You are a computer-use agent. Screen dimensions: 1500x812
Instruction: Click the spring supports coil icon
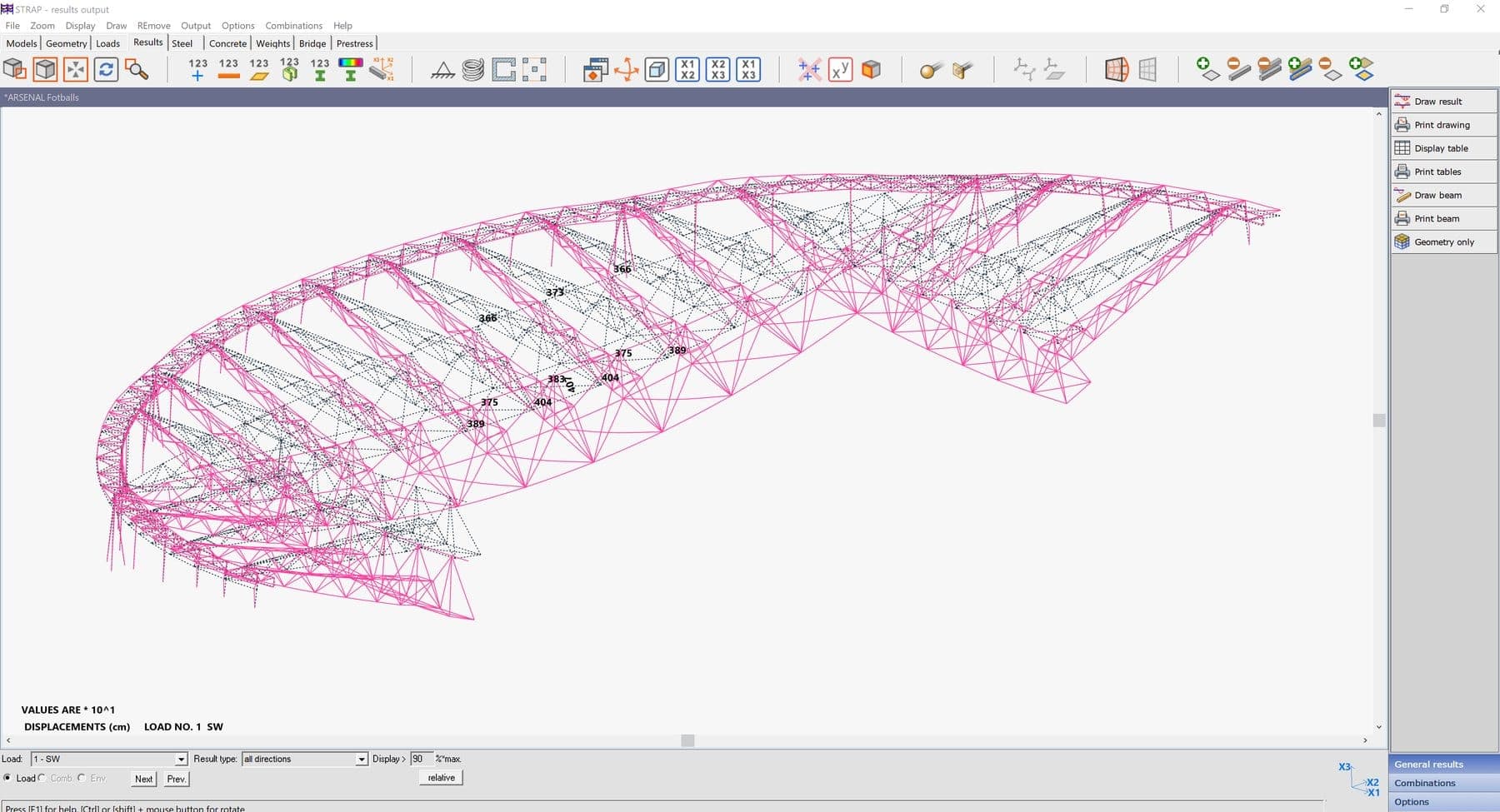click(472, 69)
